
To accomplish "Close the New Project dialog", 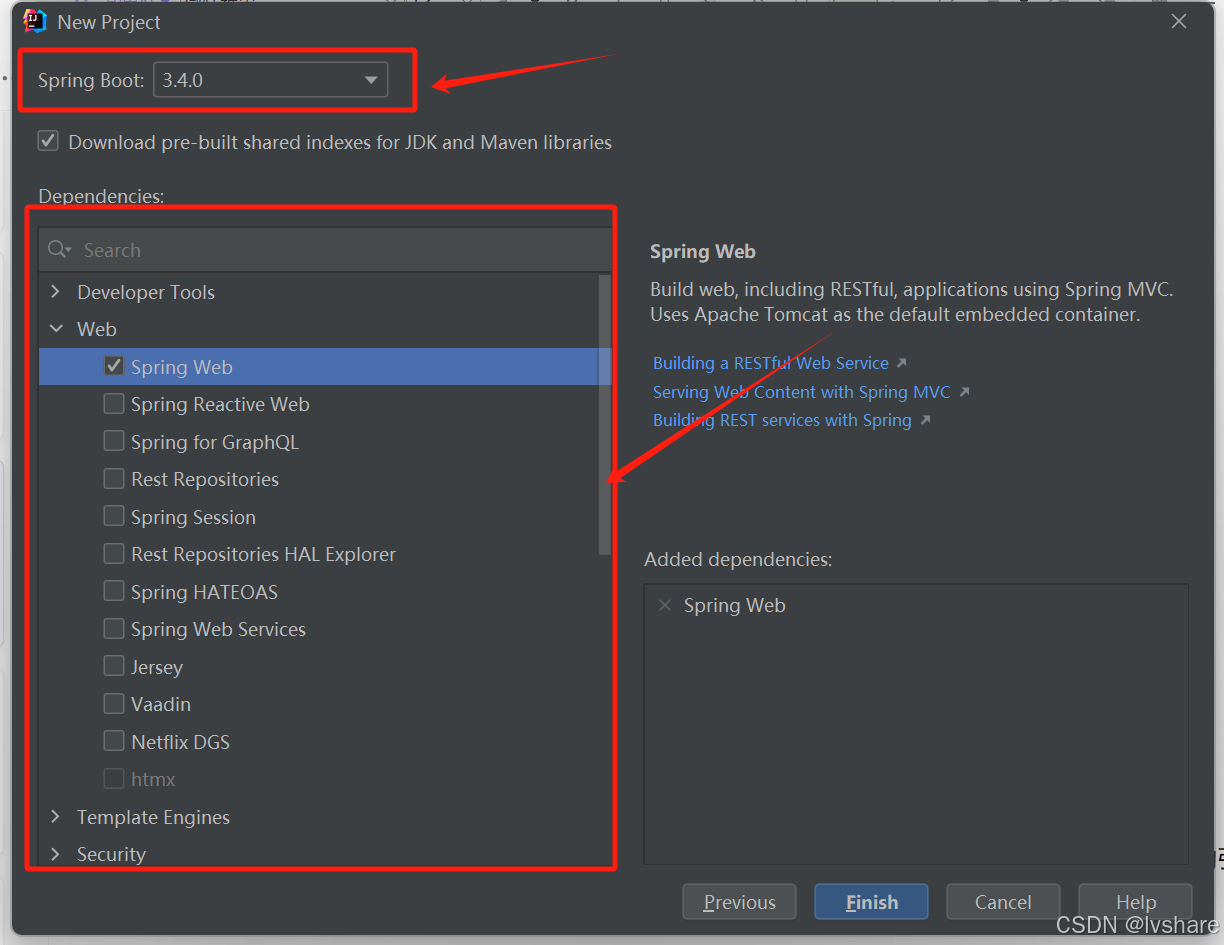I will [1179, 21].
